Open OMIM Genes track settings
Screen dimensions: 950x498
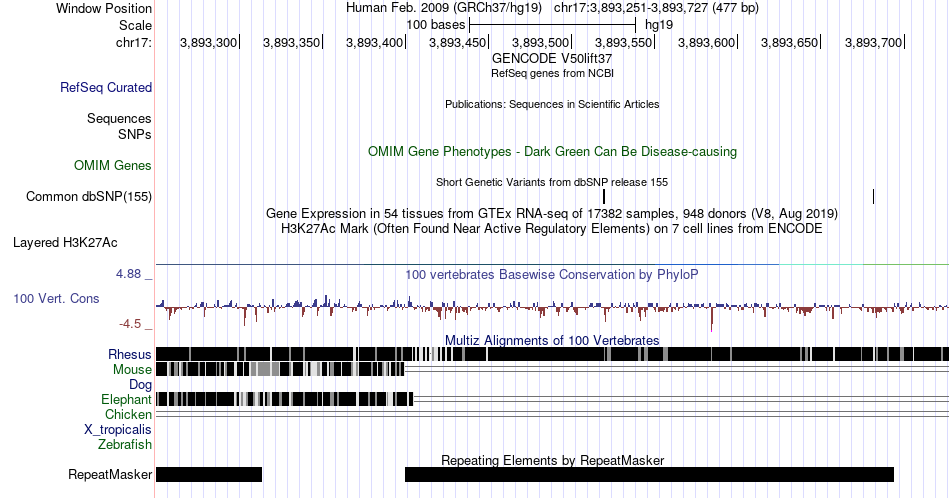point(113,165)
